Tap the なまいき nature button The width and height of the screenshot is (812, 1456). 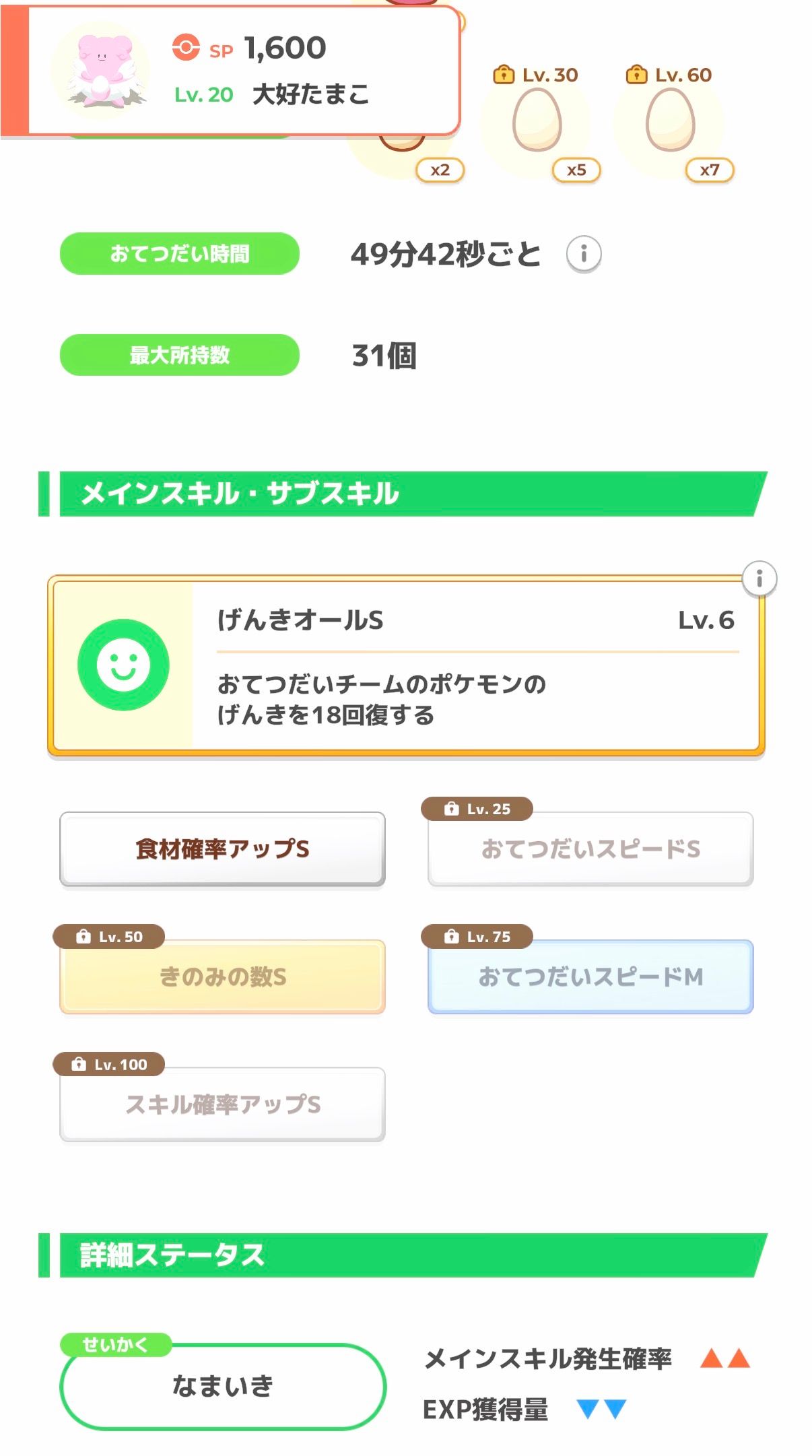point(222,1386)
